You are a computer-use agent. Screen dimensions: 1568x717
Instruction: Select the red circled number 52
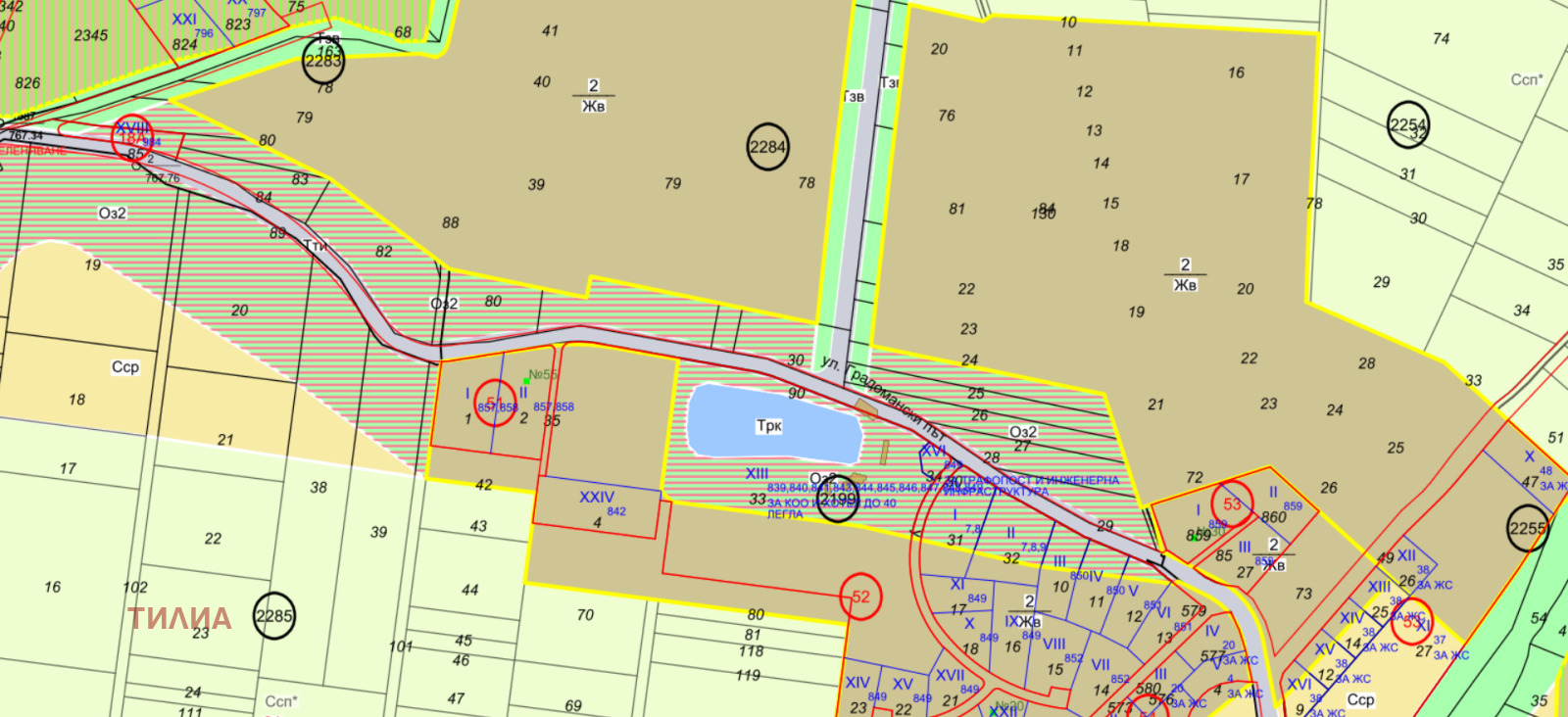tap(860, 597)
